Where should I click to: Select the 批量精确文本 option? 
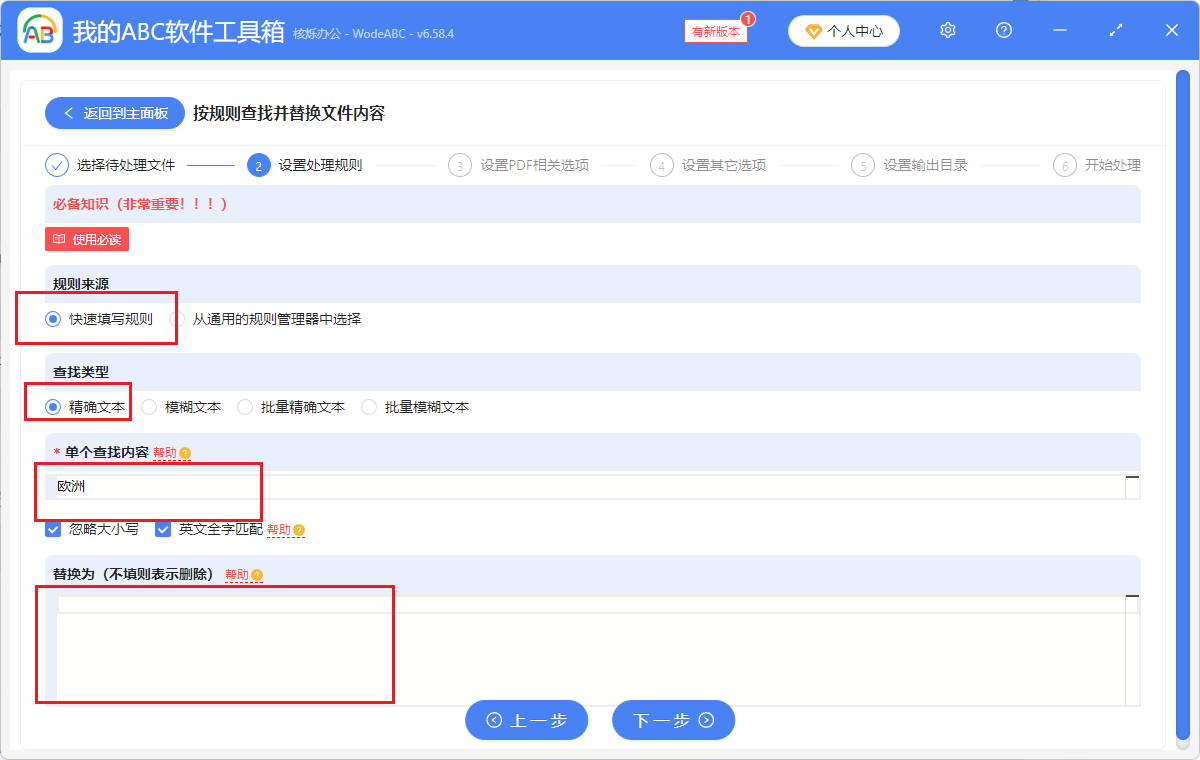coord(244,406)
